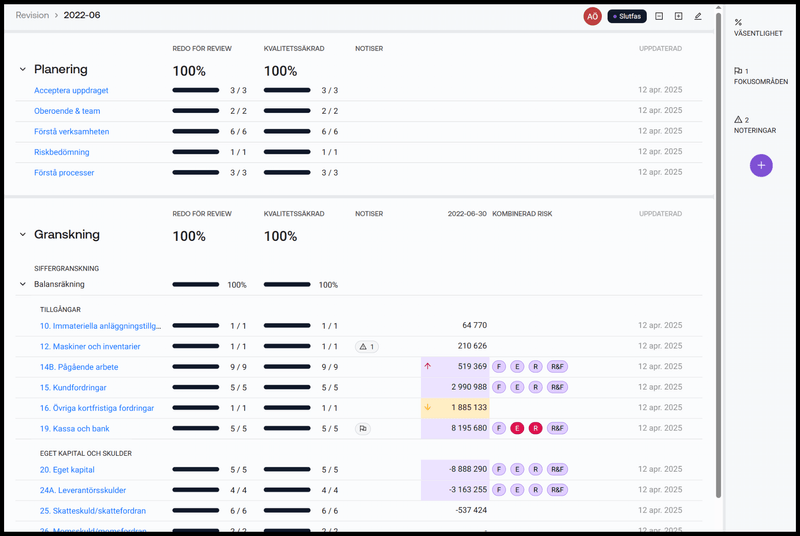Click R risk chip on Leverantörsskulder row

(x=535, y=490)
